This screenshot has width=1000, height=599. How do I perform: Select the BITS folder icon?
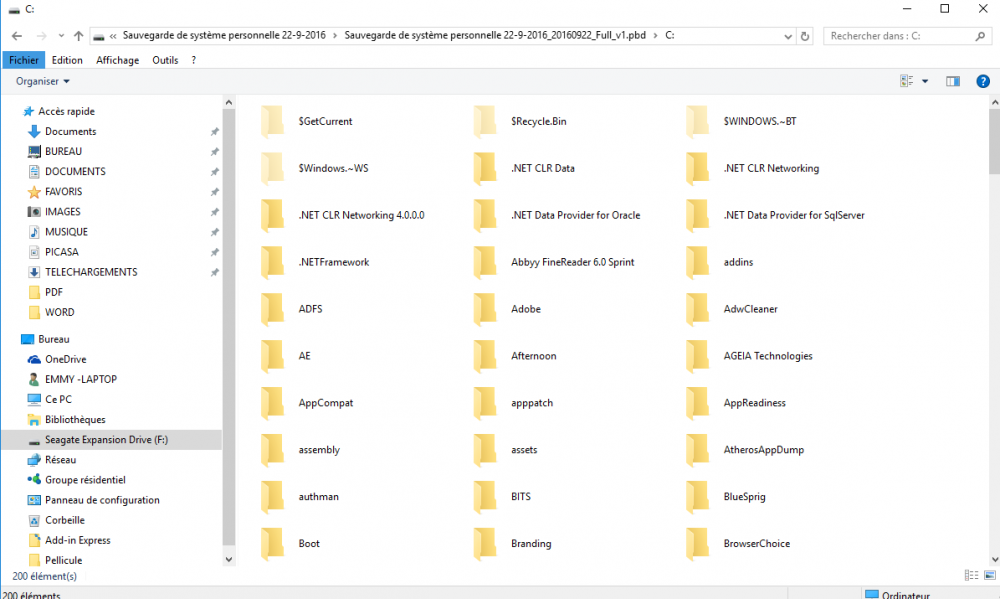click(x=485, y=496)
